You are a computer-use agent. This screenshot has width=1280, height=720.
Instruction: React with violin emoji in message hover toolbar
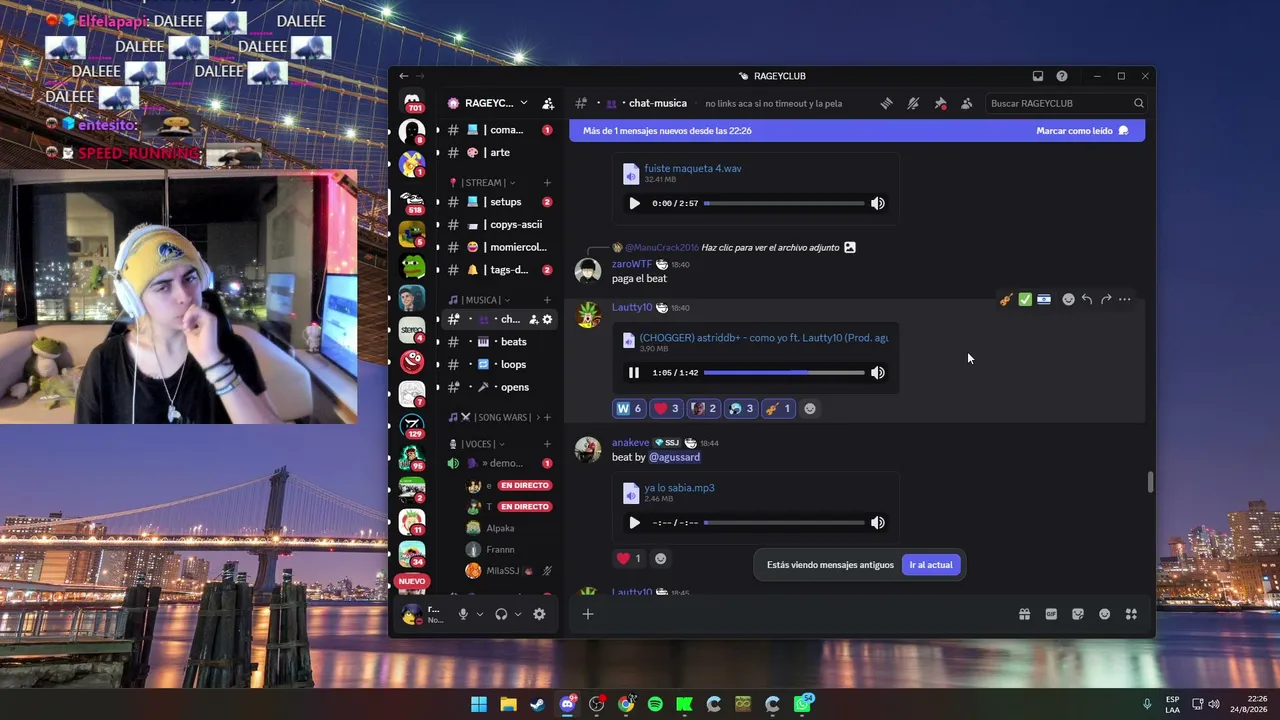click(1006, 299)
